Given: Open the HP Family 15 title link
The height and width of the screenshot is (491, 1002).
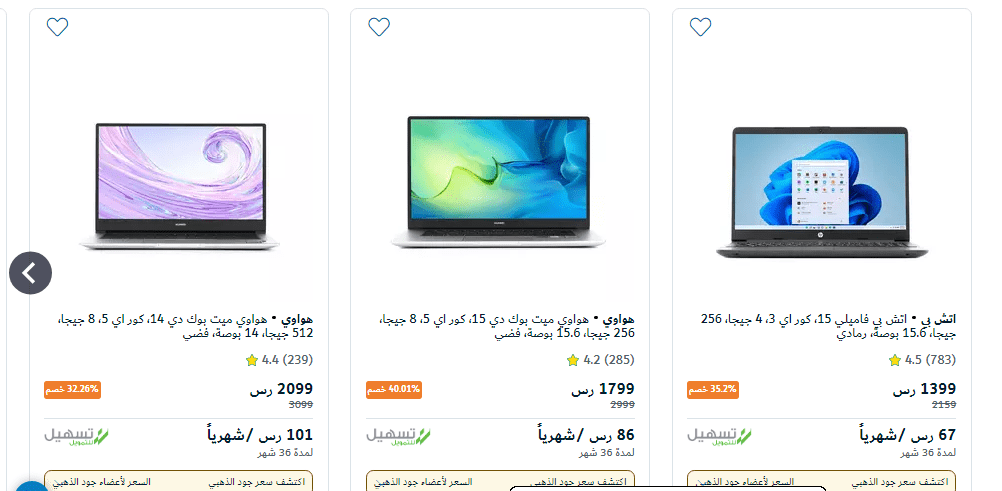Looking at the screenshot, I should coord(829,325).
